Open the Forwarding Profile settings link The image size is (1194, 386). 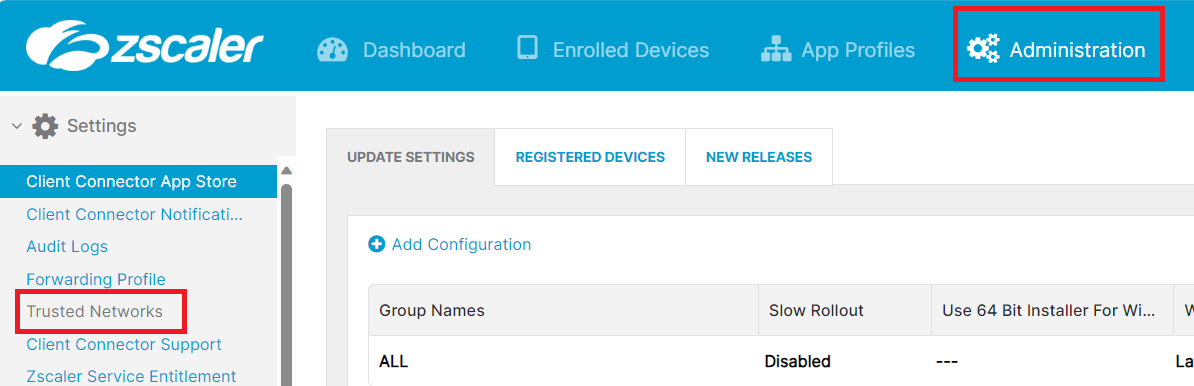(x=96, y=279)
